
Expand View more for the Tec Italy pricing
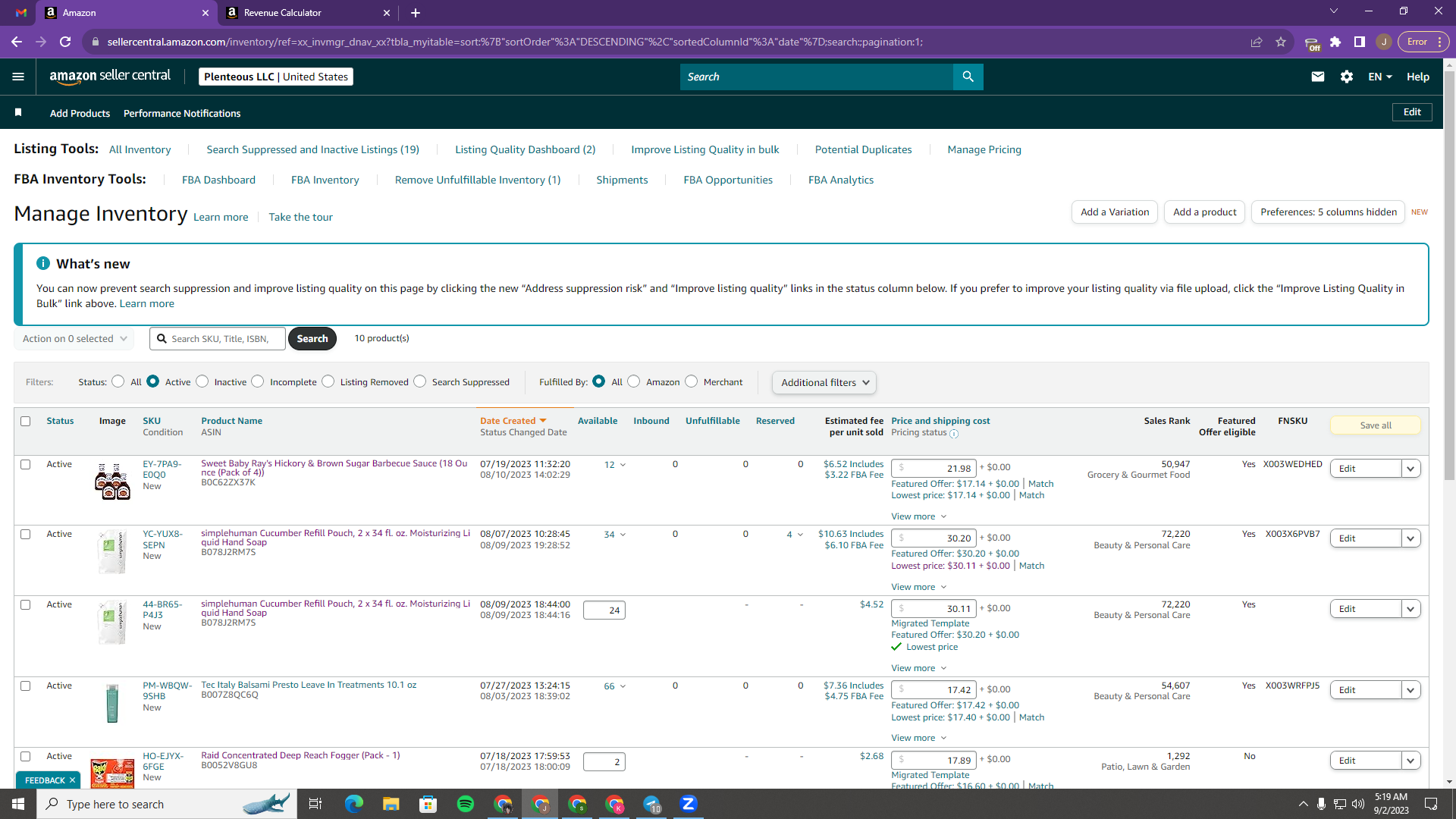(919, 738)
